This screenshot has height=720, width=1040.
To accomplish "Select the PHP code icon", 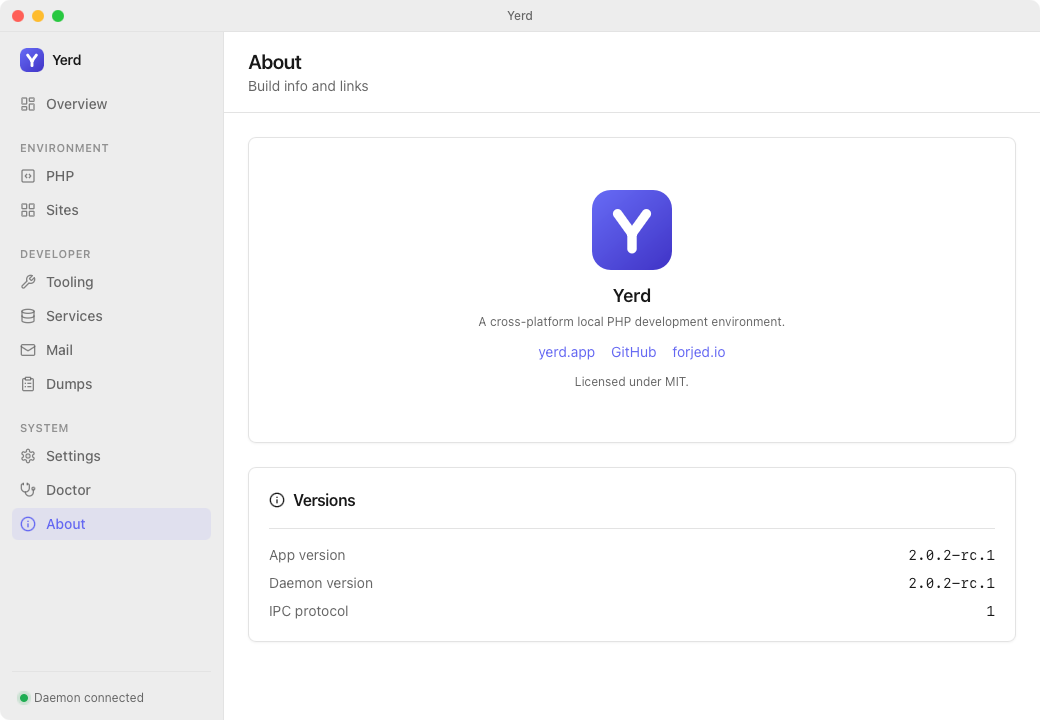I will coord(28,176).
